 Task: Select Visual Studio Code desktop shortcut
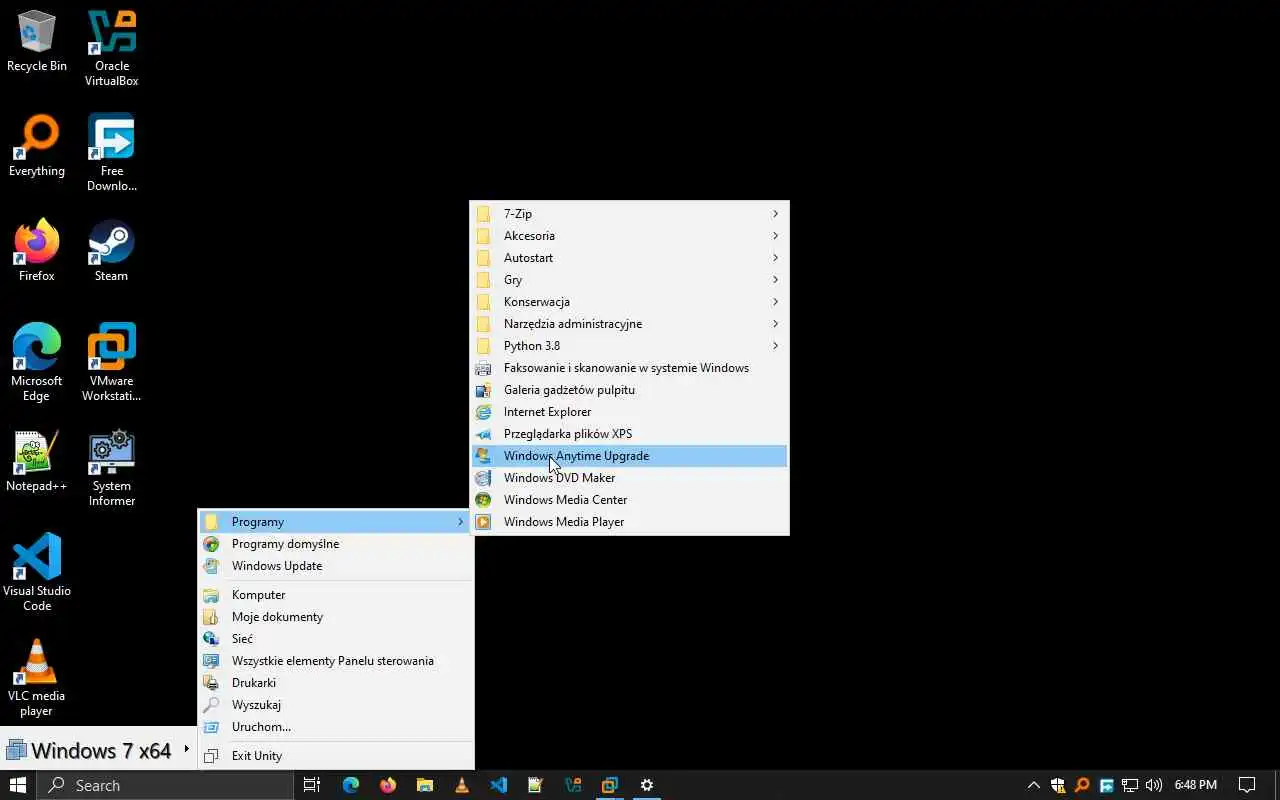pyautogui.click(x=37, y=573)
